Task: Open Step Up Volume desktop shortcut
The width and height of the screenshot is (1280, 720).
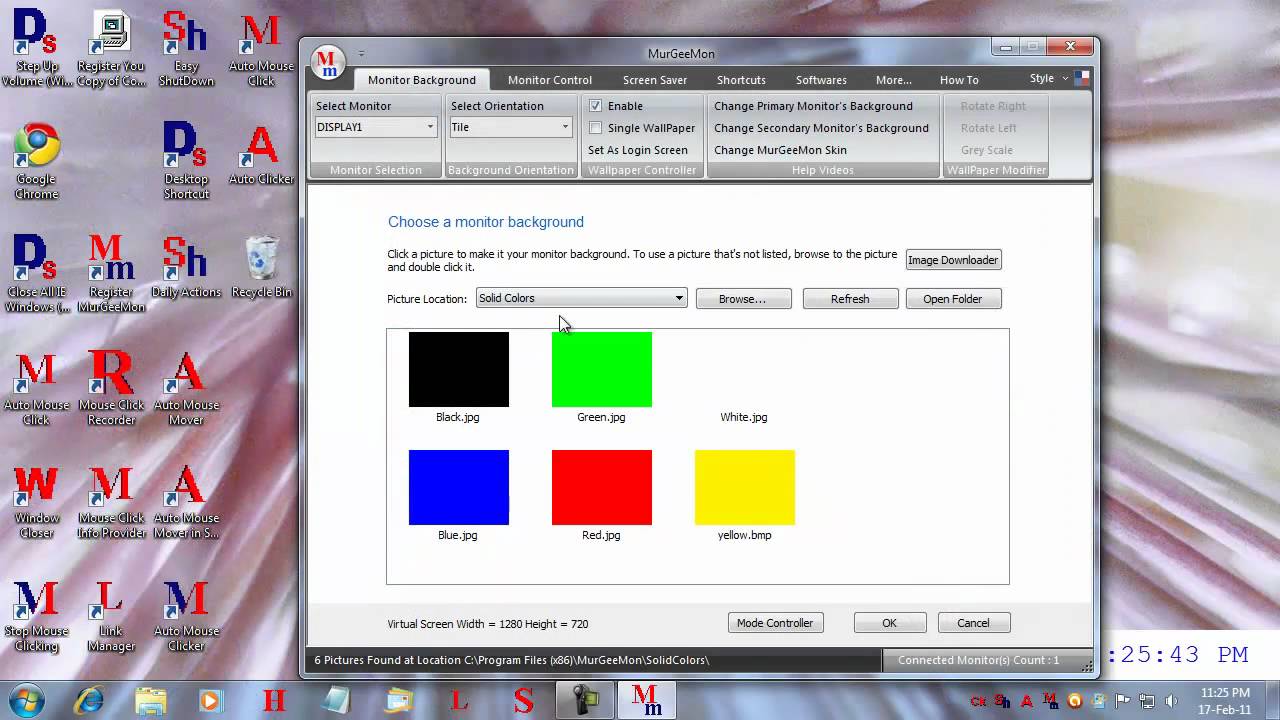Action: 36,48
